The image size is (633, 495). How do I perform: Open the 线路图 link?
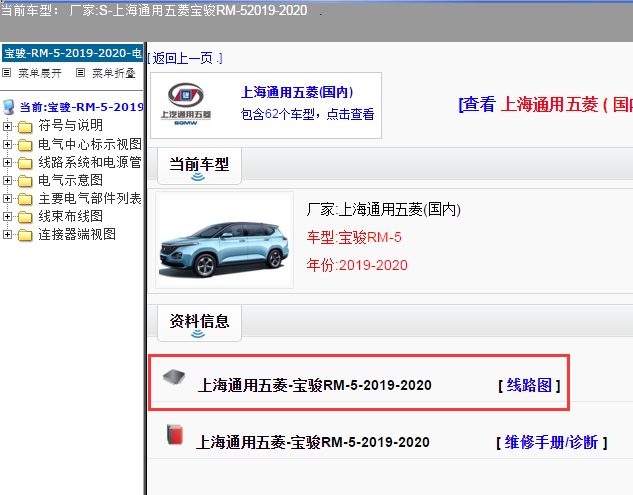pos(529,385)
